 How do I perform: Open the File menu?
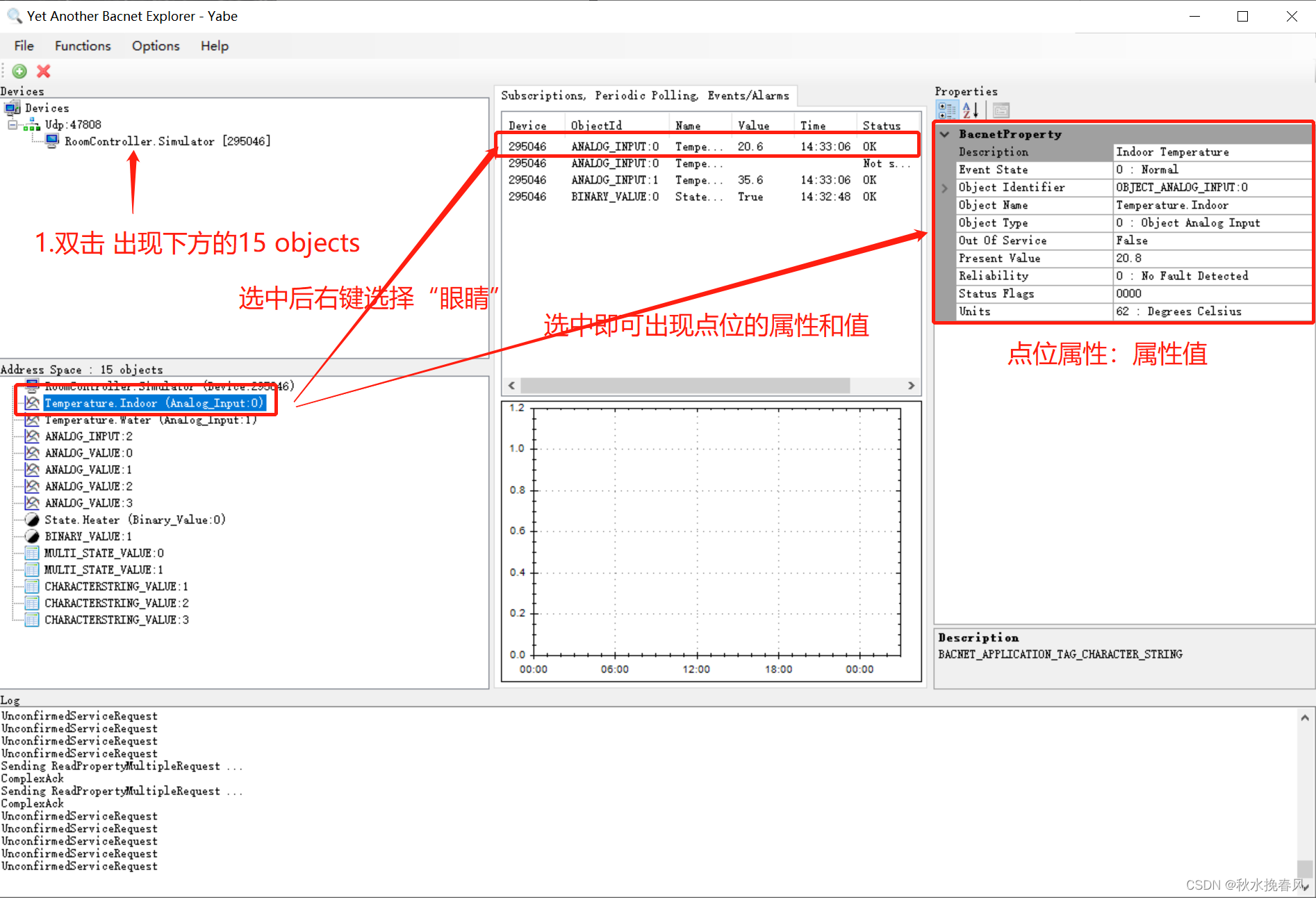[24, 46]
